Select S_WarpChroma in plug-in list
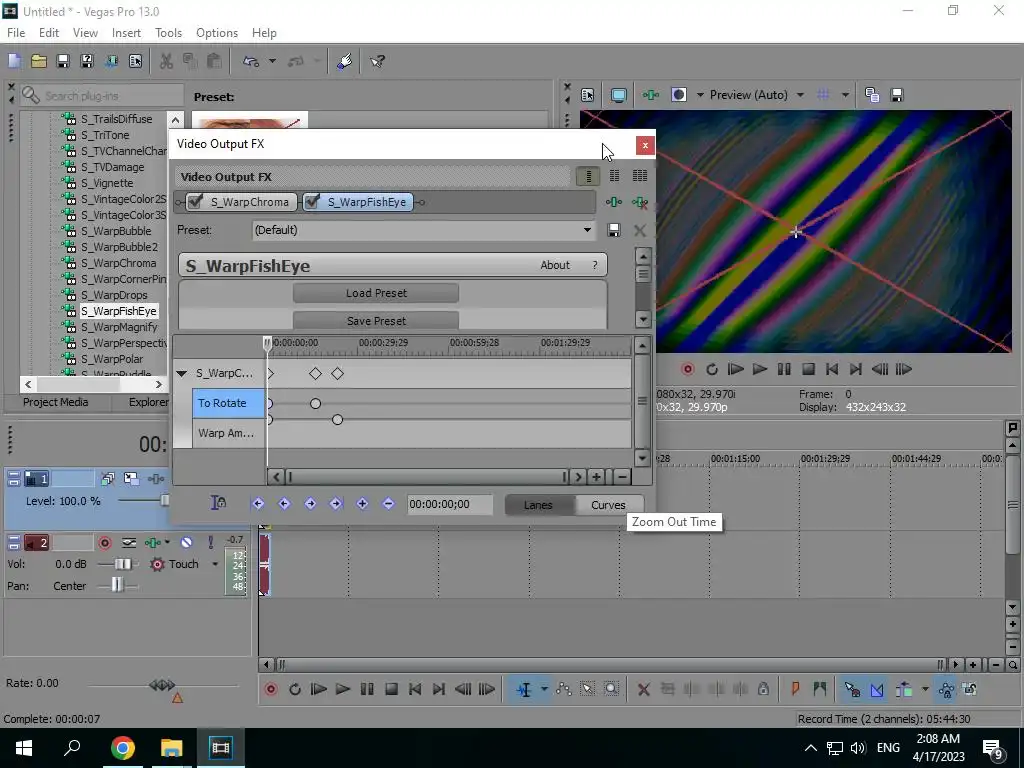1024x768 pixels. pyautogui.click(x=118, y=263)
